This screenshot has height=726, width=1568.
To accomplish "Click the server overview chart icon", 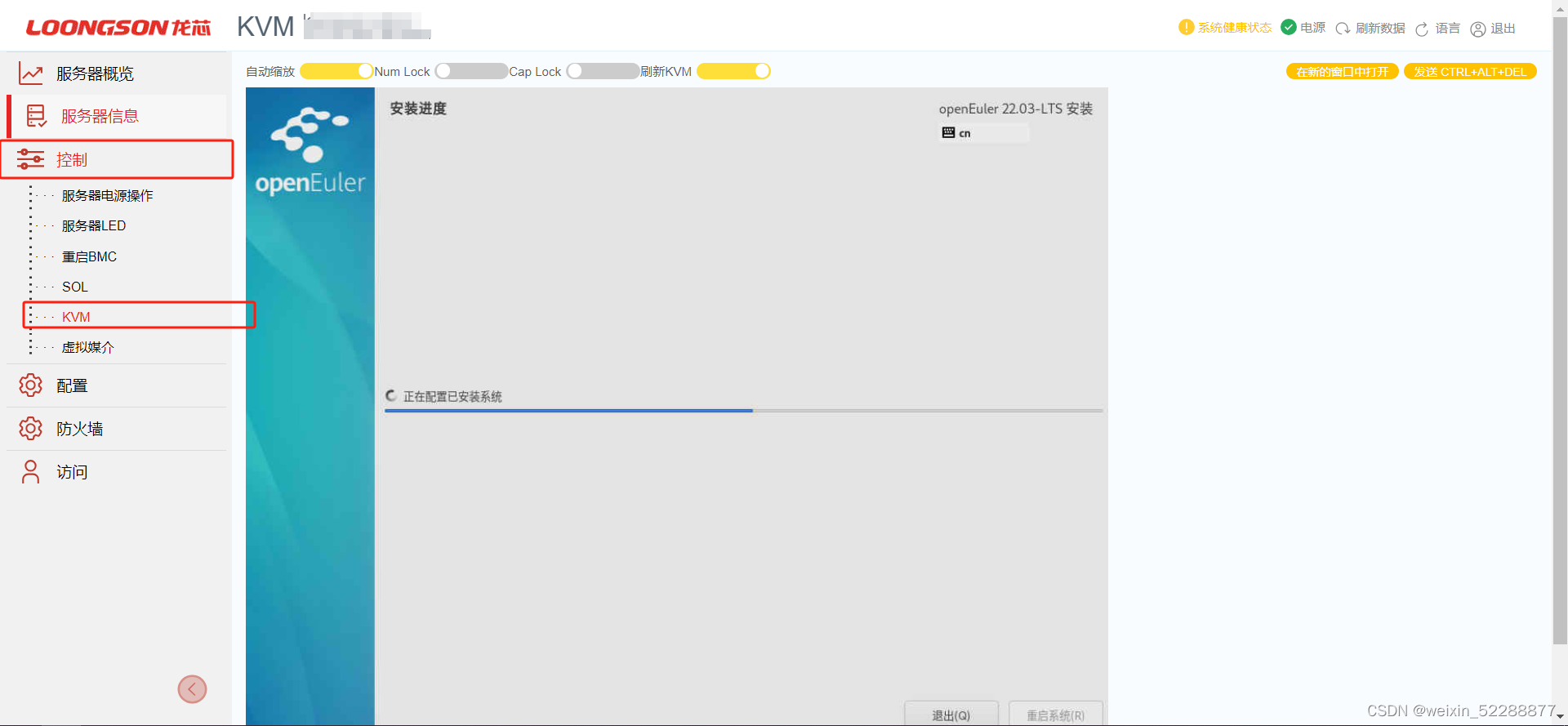I will (x=31, y=73).
